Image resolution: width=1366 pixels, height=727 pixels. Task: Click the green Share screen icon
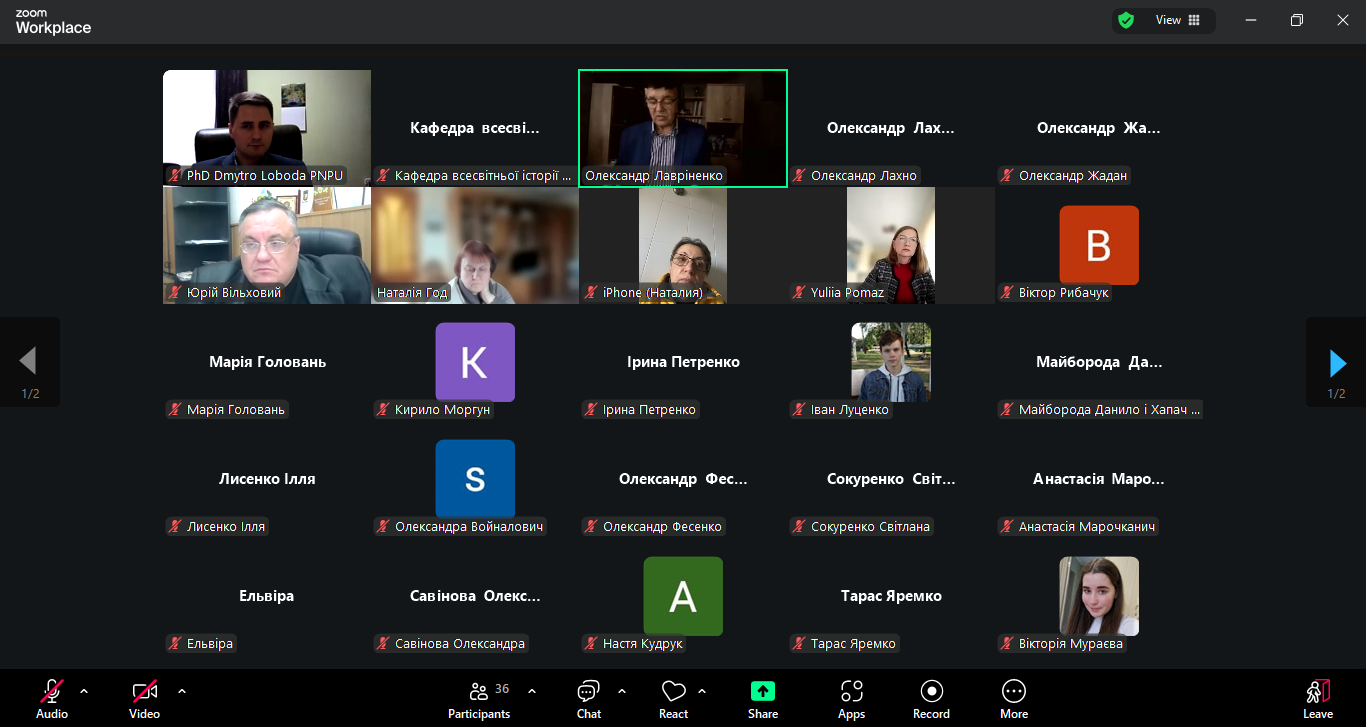click(763, 691)
